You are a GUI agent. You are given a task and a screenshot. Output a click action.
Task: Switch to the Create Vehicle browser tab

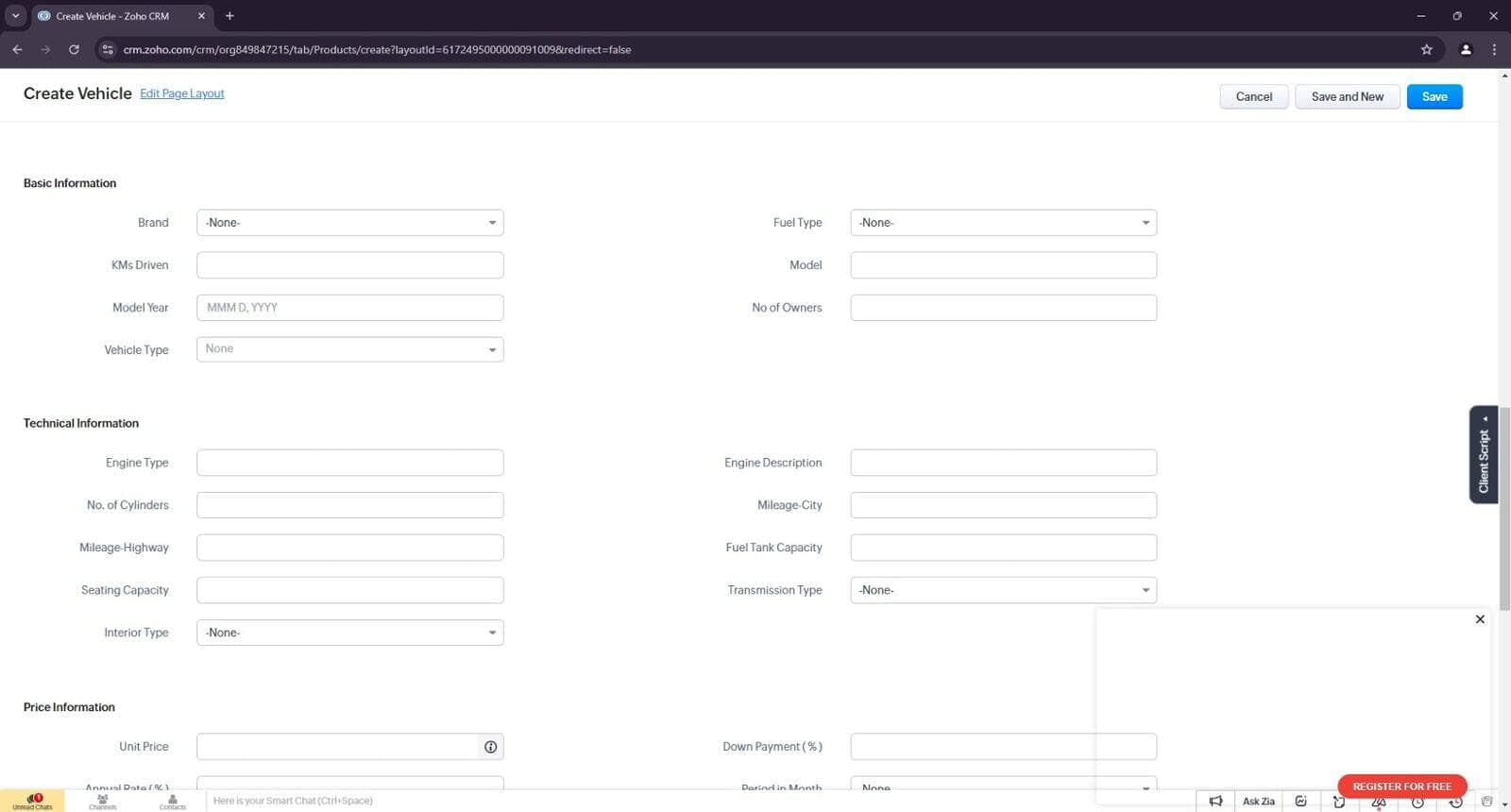(x=111, y=16)
